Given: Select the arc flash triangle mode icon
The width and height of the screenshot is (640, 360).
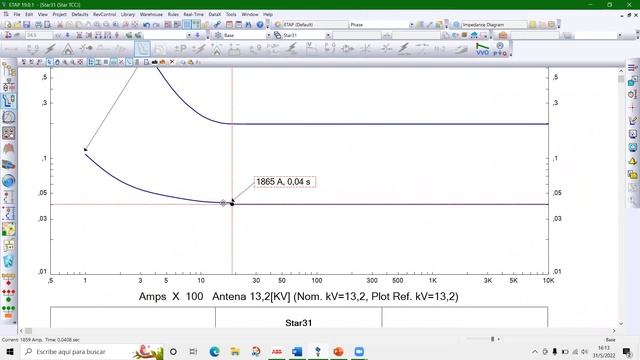Looking at the screenshot, I should tap(68, 49).
